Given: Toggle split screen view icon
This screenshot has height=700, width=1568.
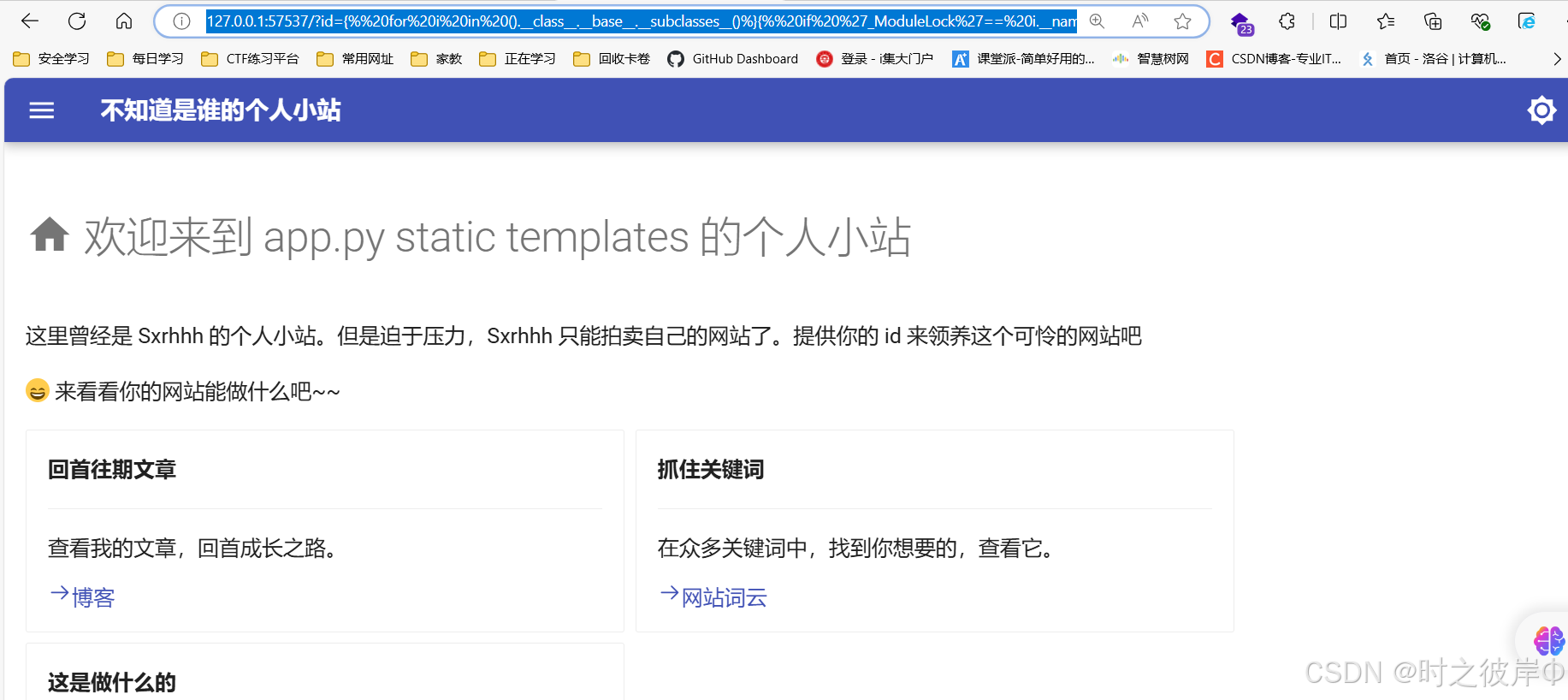Looking at the screenshot, I should 1339,21.
